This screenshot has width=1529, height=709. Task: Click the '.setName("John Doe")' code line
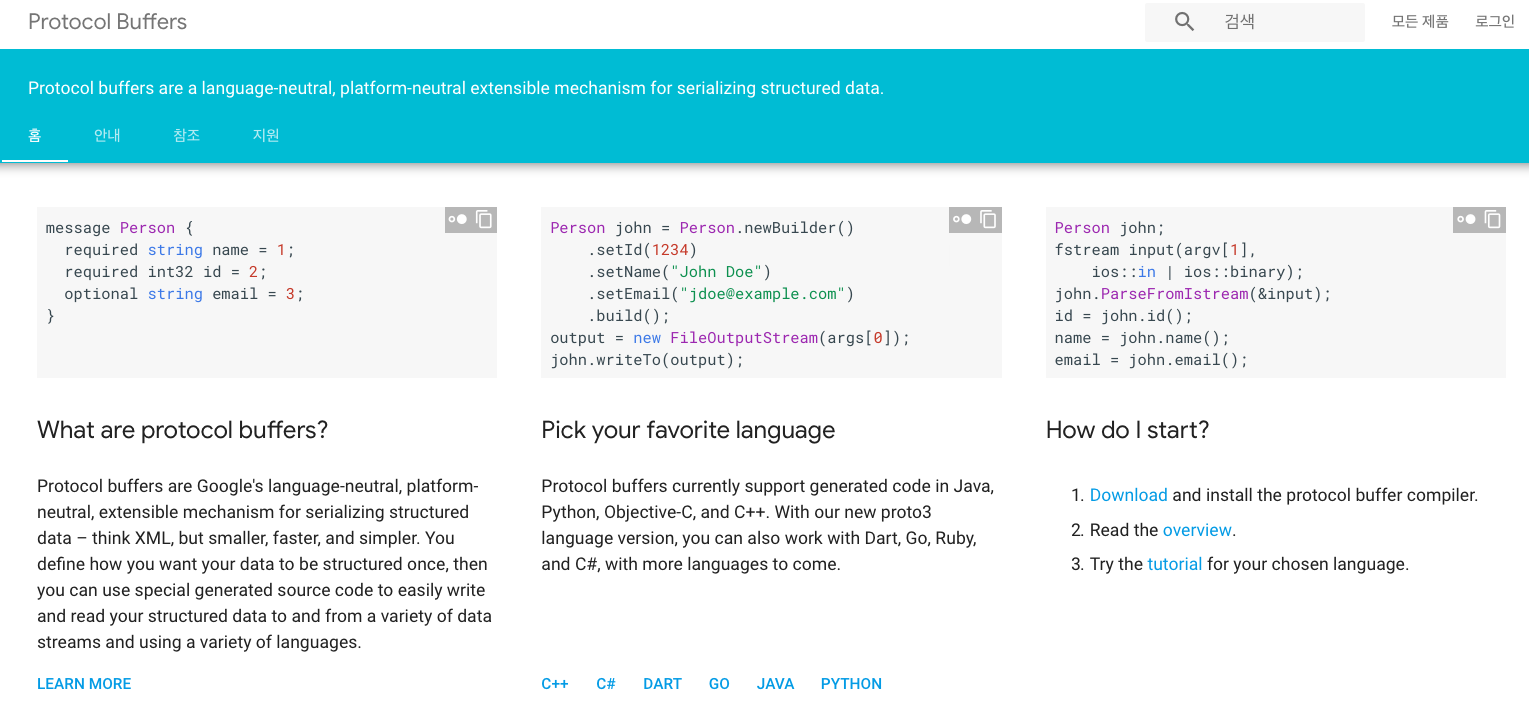[x=679, y=272]
